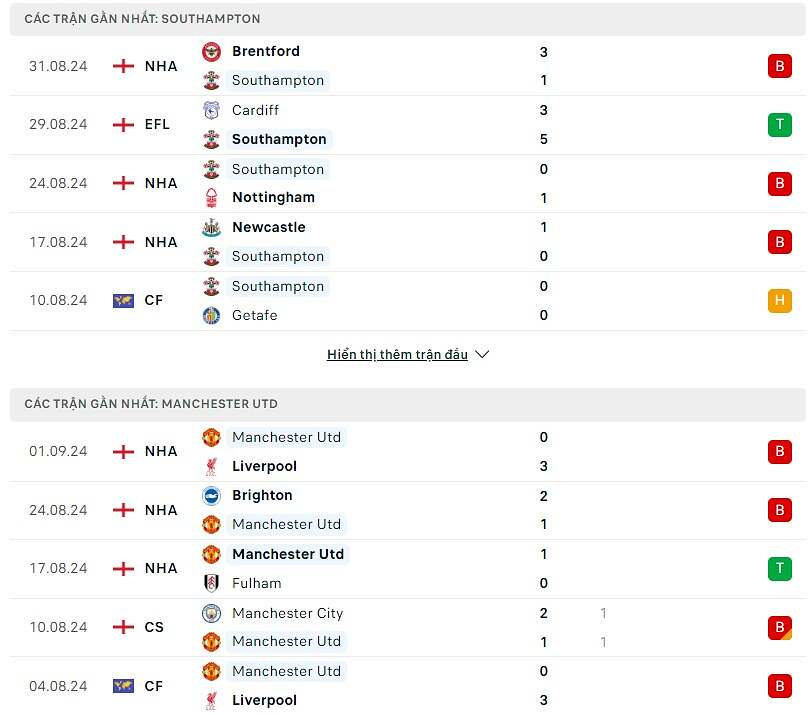Click the Nottingham club crest icon

(x=211, y=198)
